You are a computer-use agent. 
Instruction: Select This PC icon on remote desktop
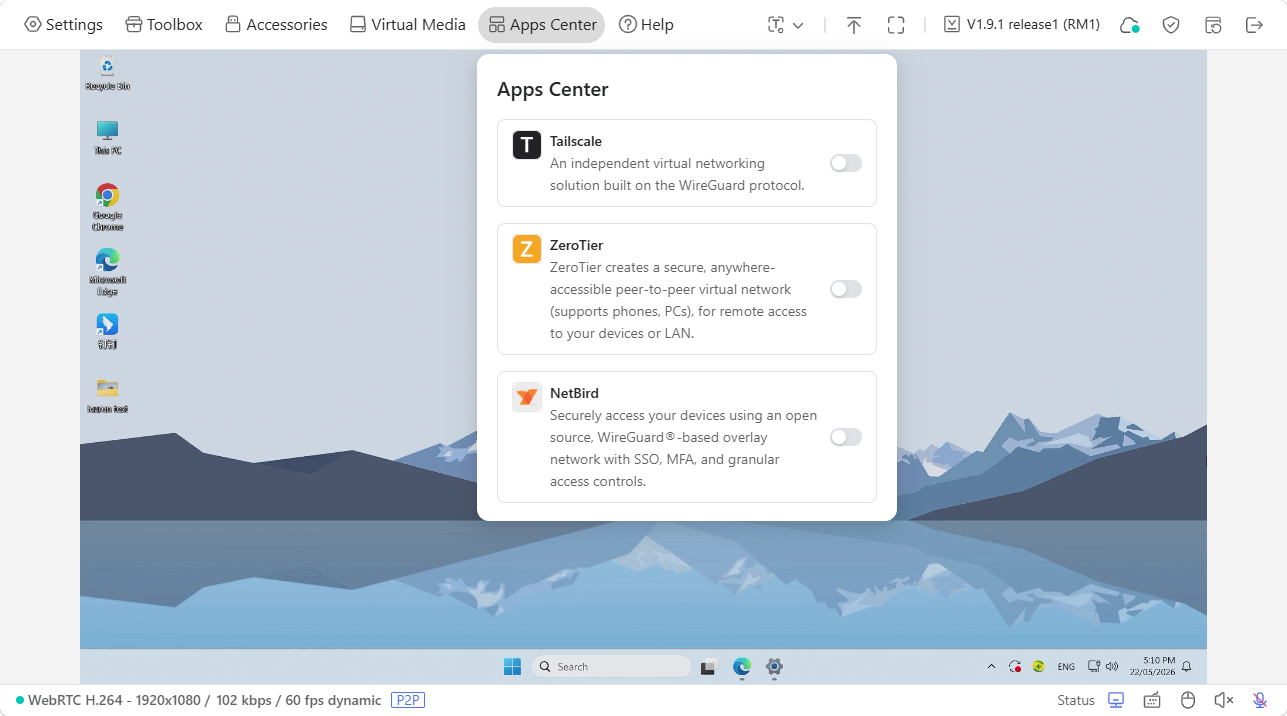click(x=107, y=138)
